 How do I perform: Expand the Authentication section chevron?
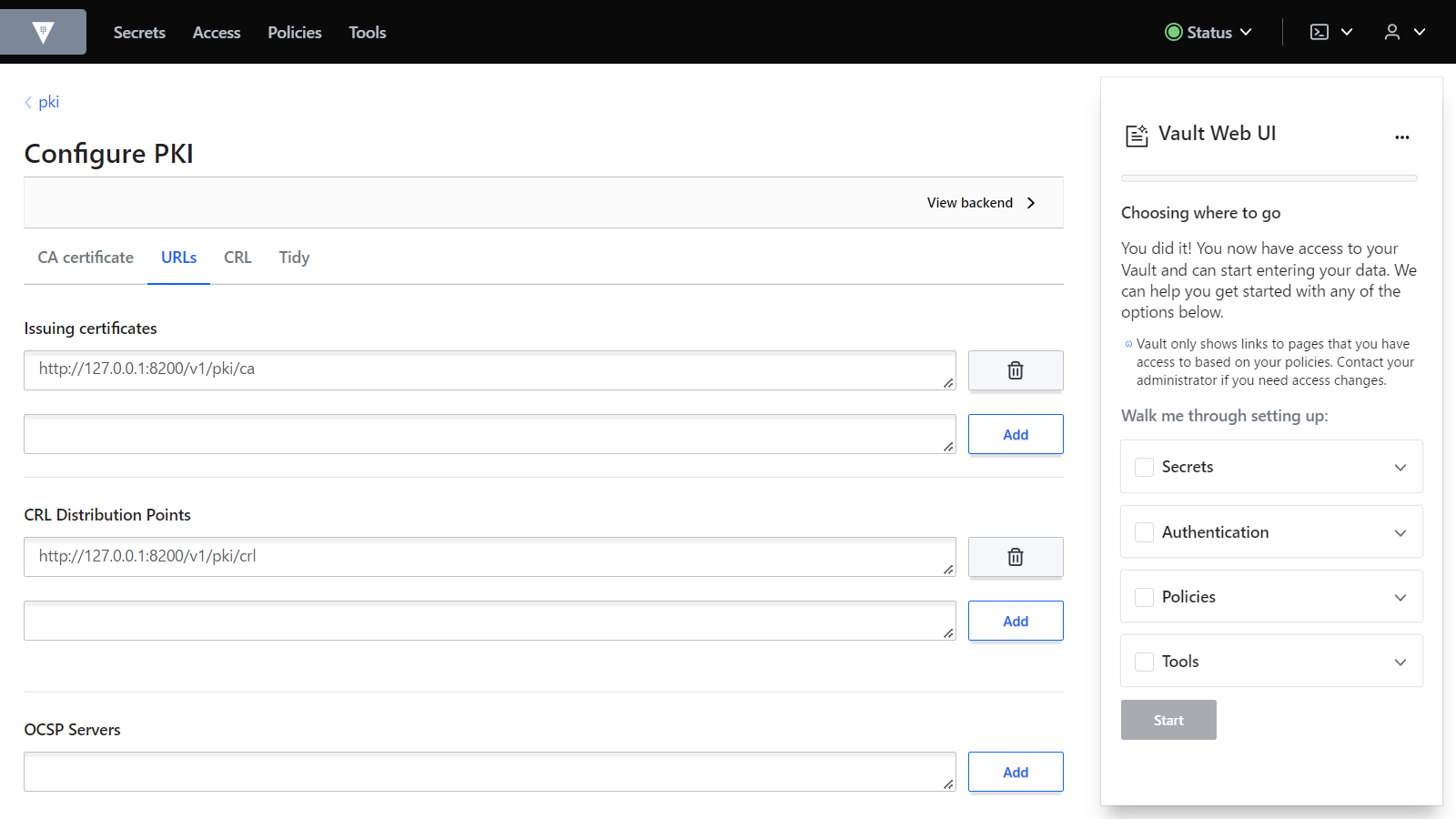coord(1400,532)
